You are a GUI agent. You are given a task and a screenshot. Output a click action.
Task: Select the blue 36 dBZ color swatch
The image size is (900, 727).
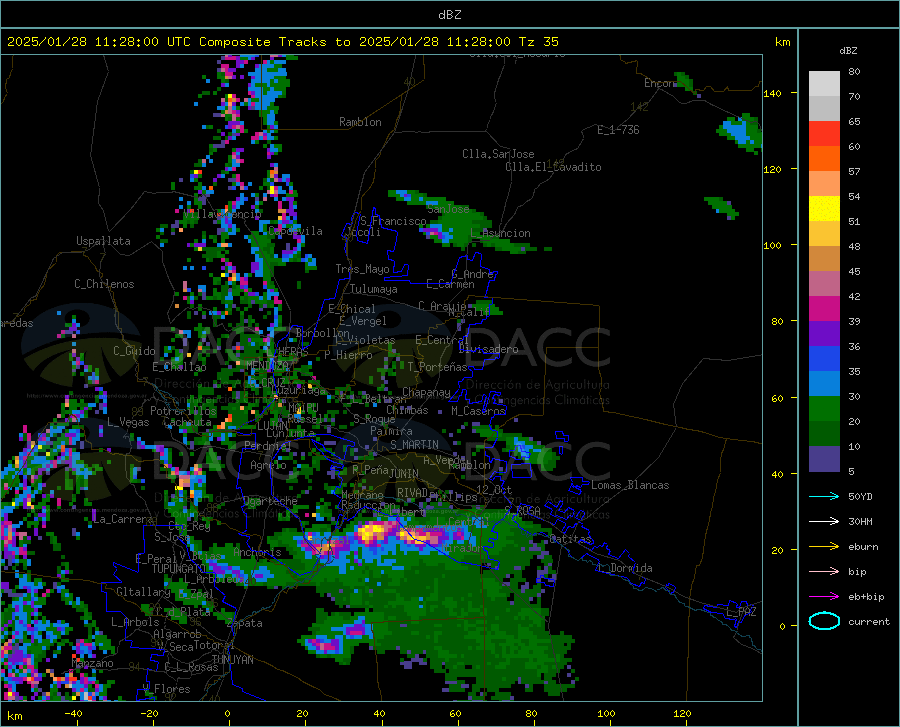point(824,359)
